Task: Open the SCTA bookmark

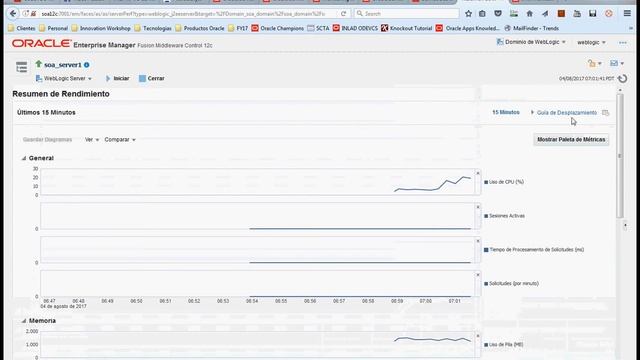Action: [x=318, y=28]
